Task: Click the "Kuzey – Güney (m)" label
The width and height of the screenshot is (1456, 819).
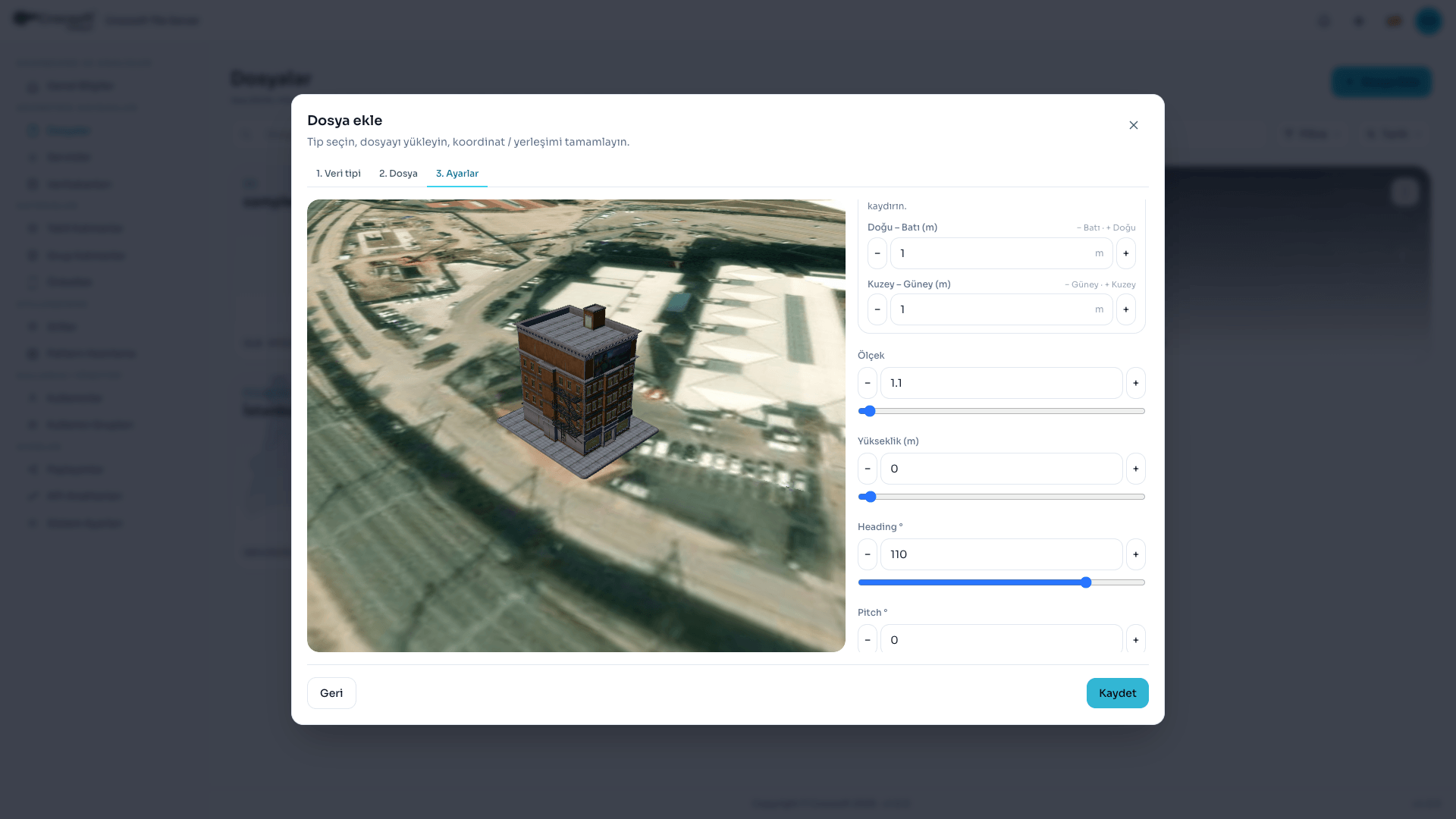Action: (x=909, y=284)
